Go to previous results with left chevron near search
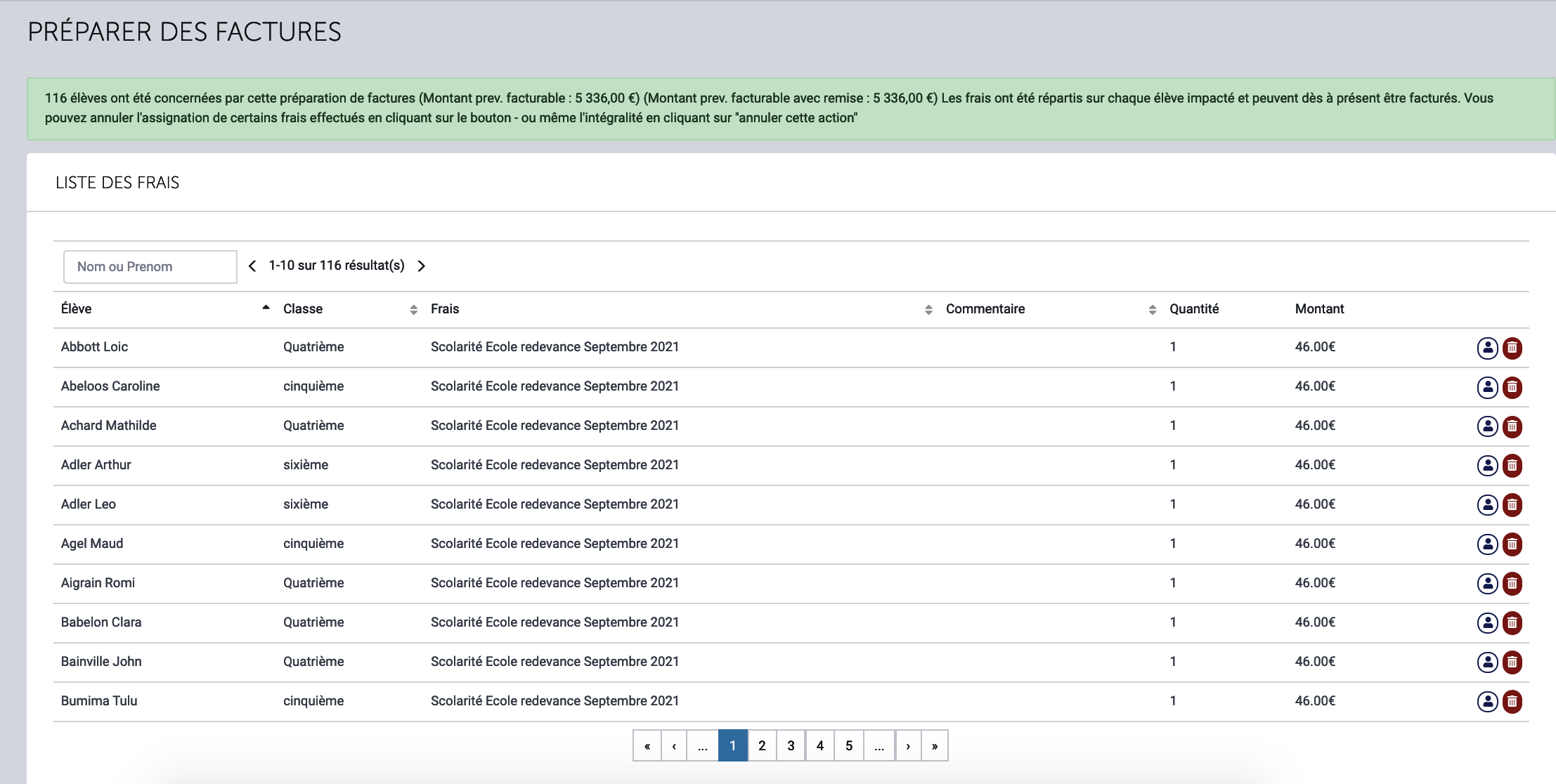 coord(252,266)
